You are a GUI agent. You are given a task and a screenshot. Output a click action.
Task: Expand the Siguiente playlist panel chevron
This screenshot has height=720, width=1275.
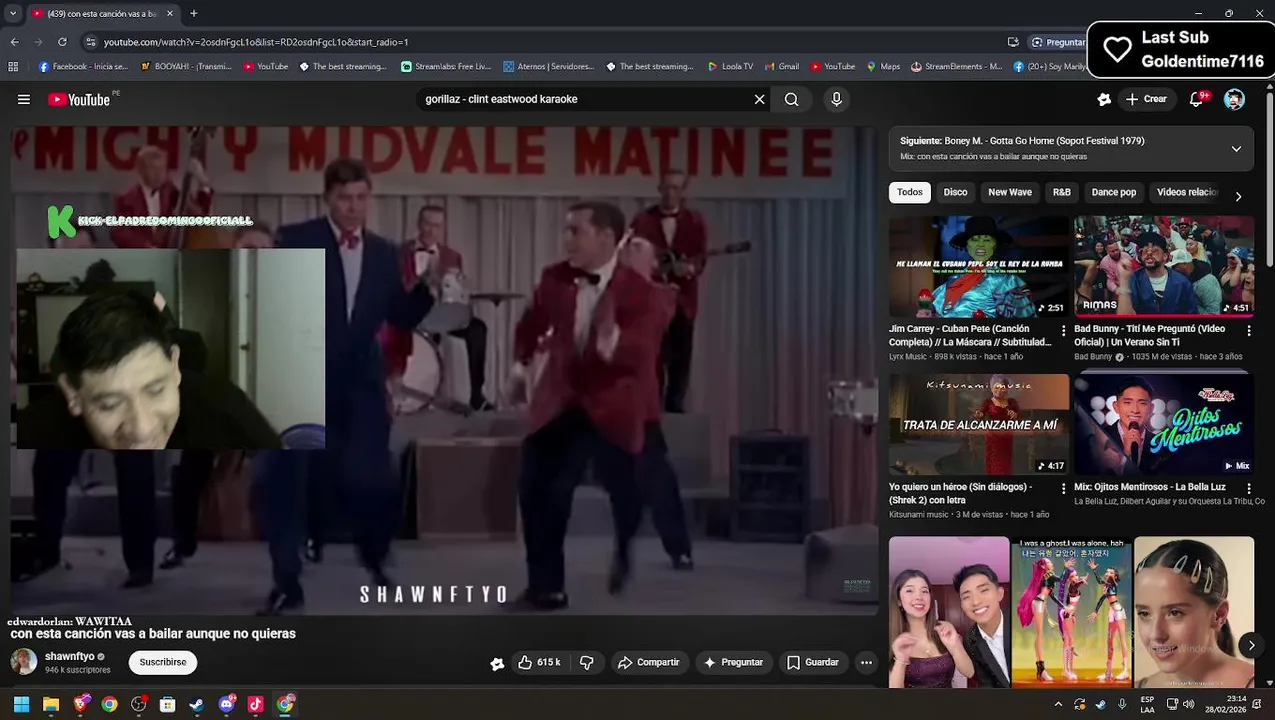1236,149
